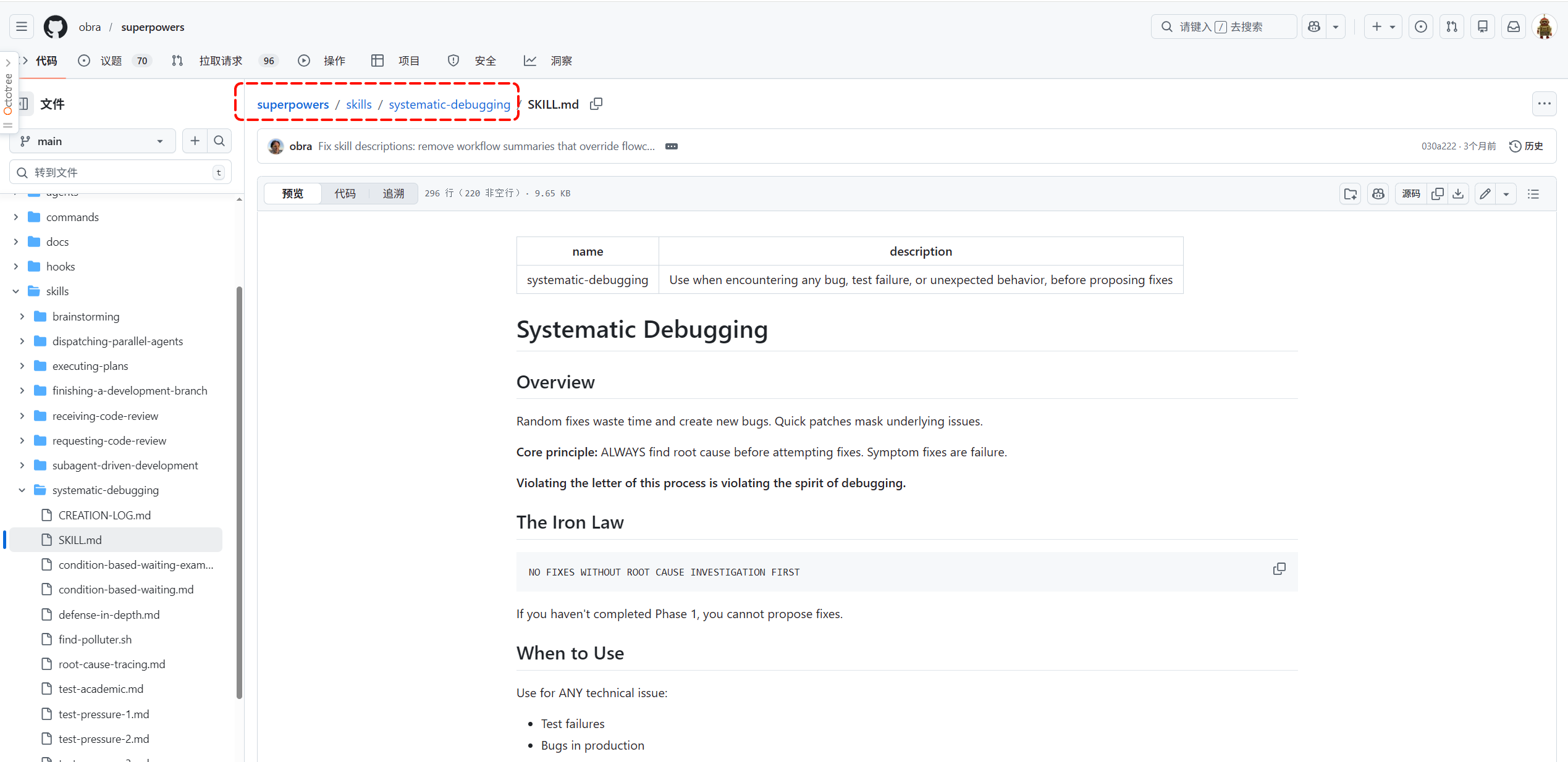Copy the Iron Law code block
Image resolution: width=1568 pixels, height=762 pixels.
pos(1279,569)
